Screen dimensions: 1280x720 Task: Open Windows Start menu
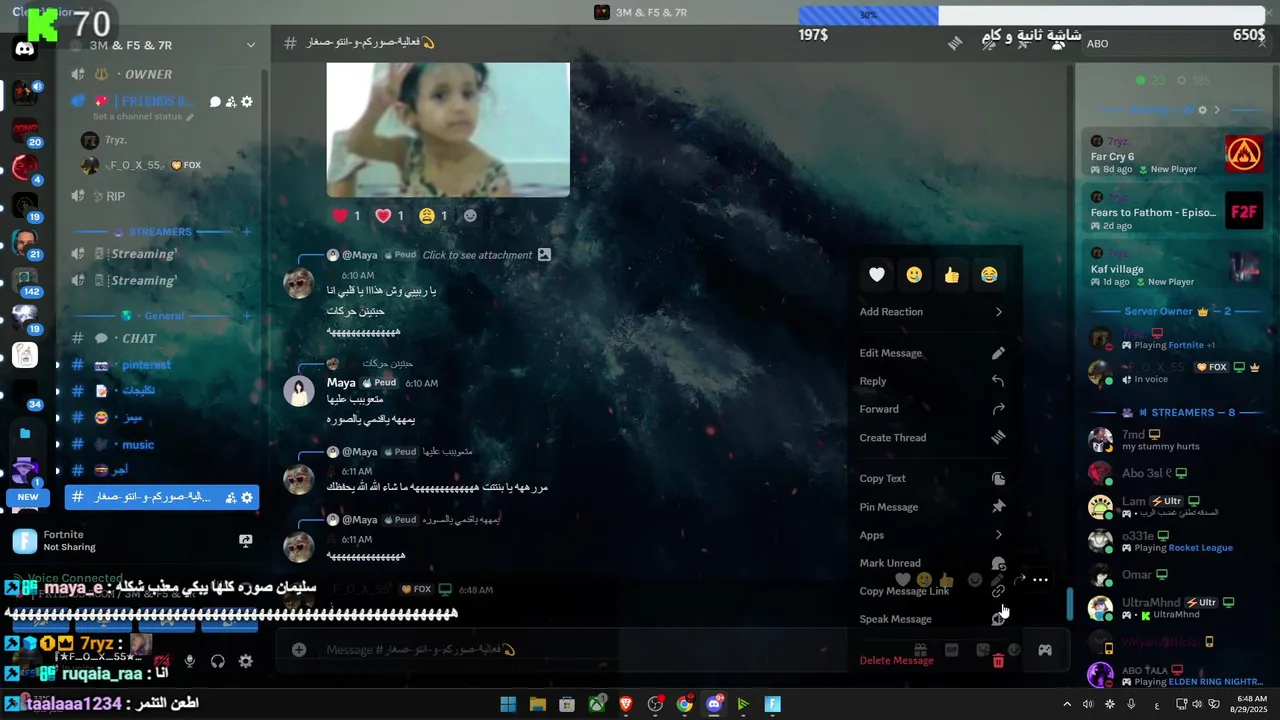tap(508, 704)
